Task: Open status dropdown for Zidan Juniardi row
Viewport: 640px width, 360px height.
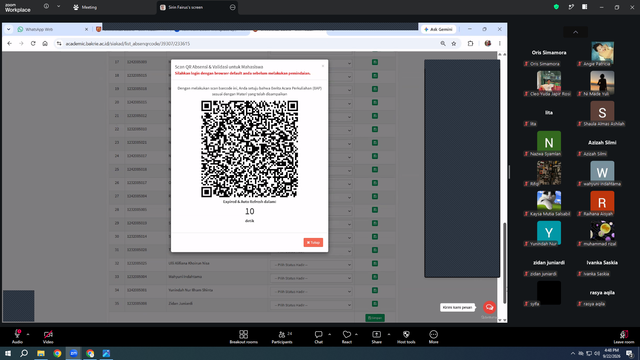Action: [311, 305]
